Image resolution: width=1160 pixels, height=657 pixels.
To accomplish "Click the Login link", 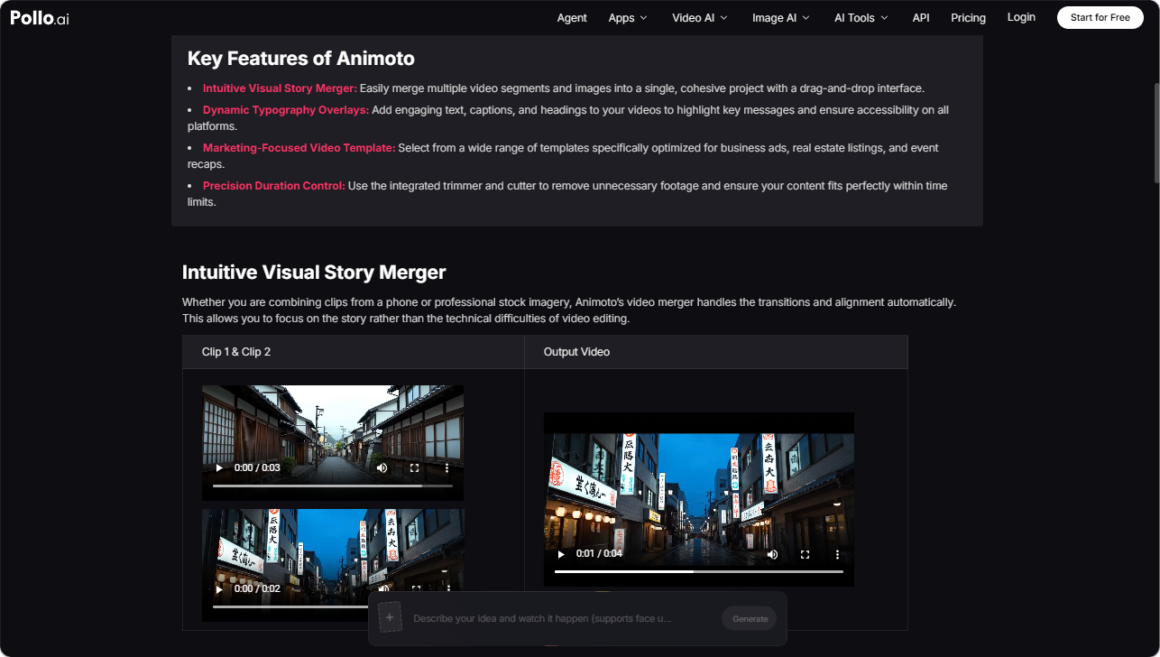I will (x=1021, y=17).
